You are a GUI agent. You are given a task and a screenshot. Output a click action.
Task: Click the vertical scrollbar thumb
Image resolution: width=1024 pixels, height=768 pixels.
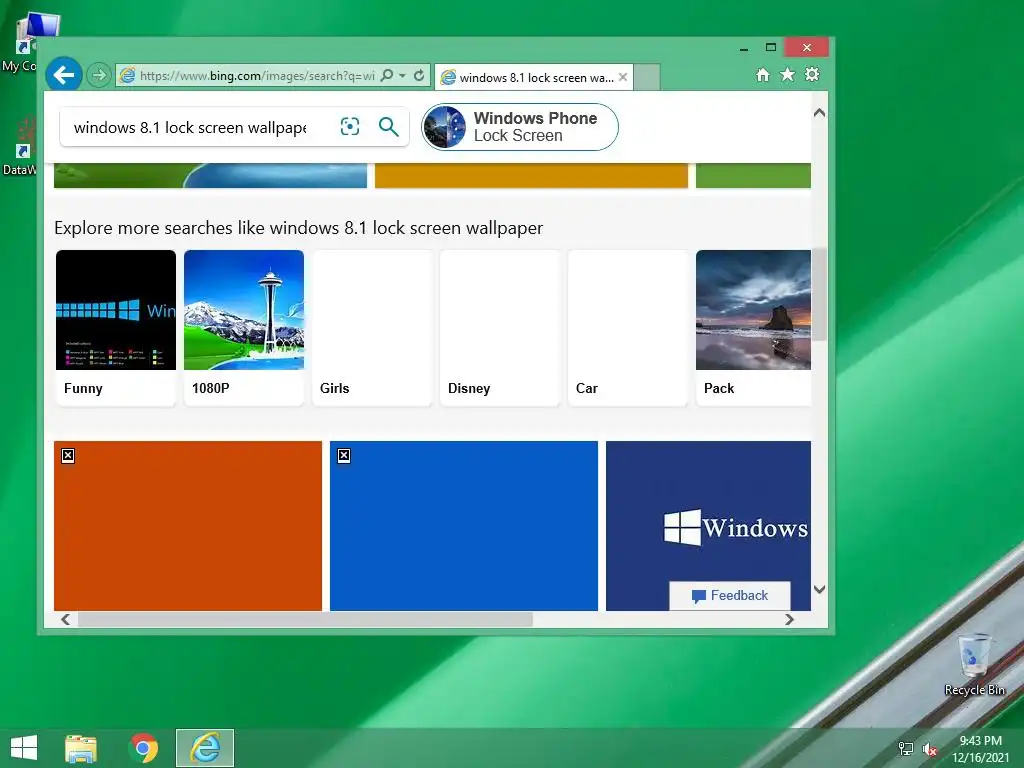(820, 294)
